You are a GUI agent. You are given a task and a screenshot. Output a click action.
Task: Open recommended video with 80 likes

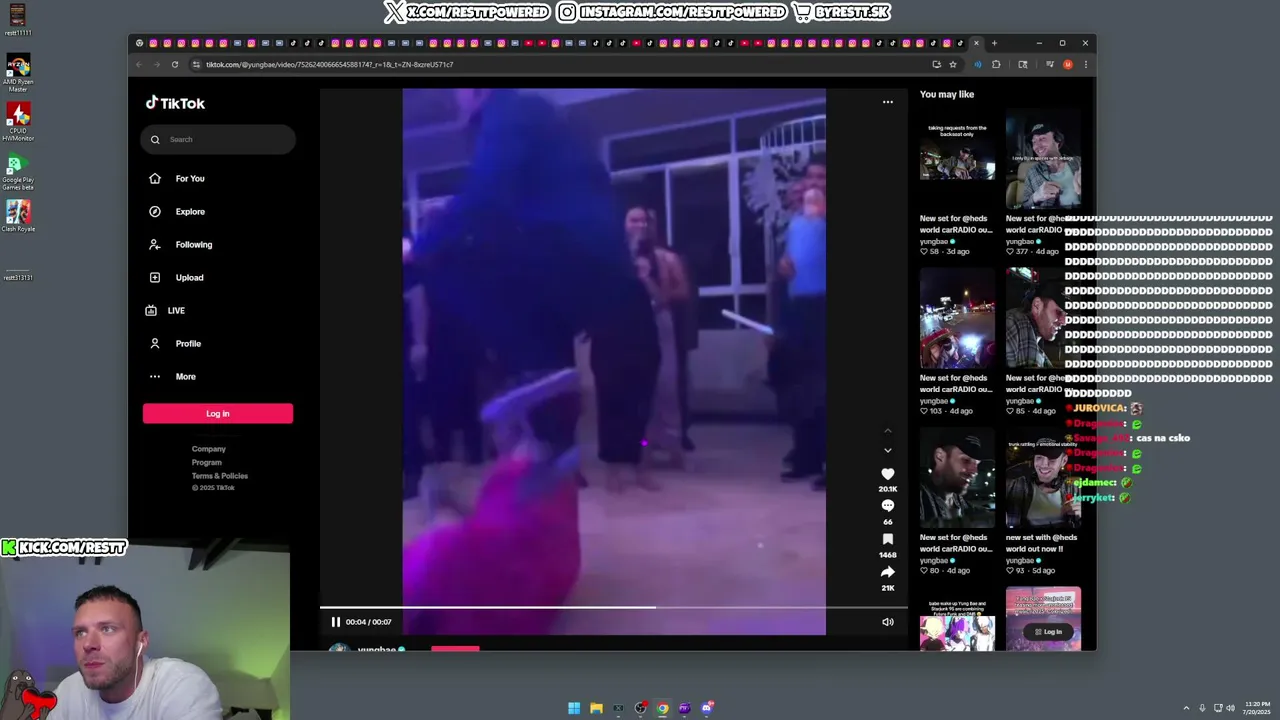pyautogui.click(x=957, y=478)
